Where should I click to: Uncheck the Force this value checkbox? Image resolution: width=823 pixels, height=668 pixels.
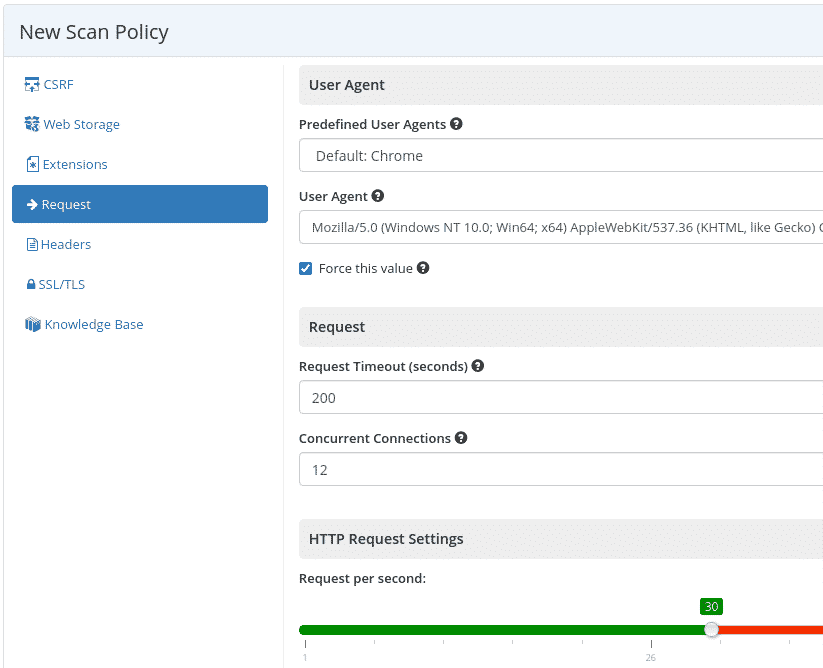click(x=305, y=268)
